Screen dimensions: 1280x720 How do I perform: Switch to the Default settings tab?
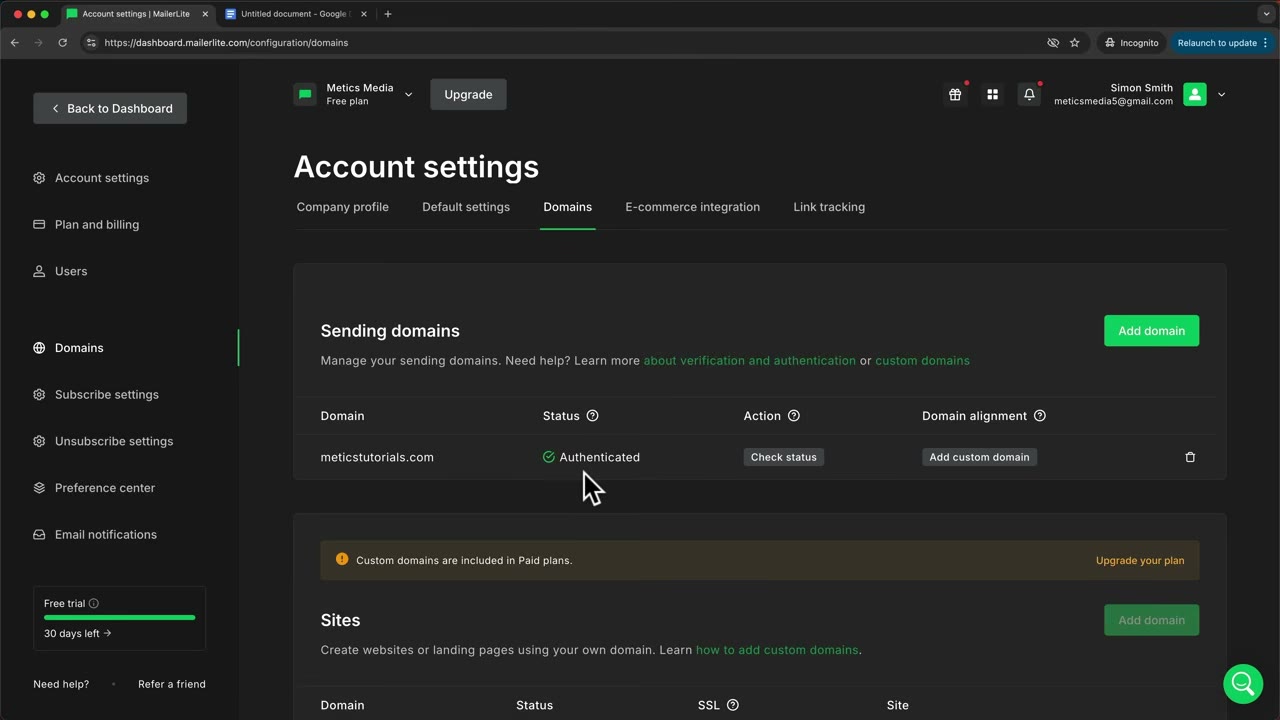pyautogui.click(x=466, y=207)
